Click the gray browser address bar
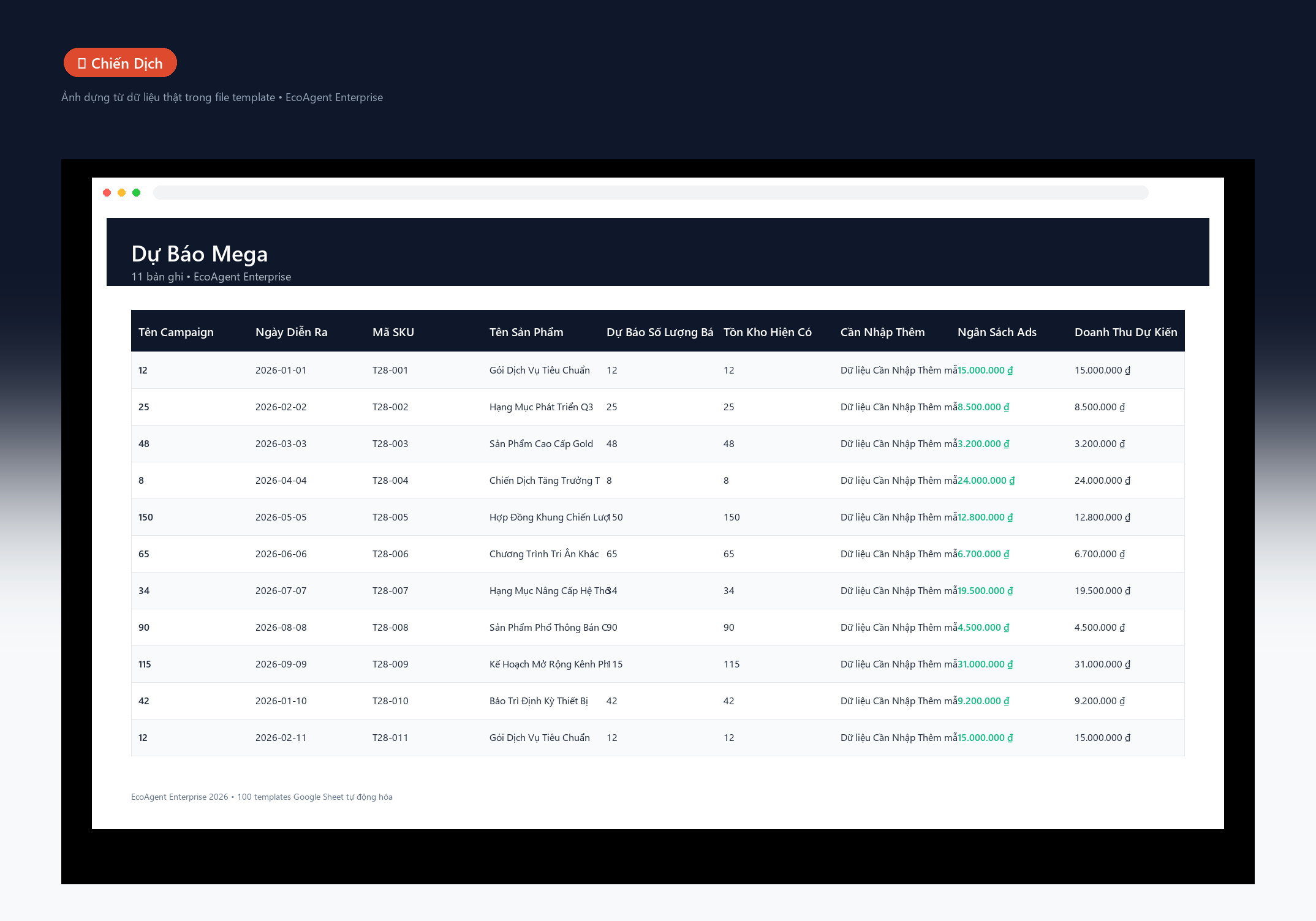The width and height of the screenshot is (1316, 921). pyautogui.click(x=651, y=193)
